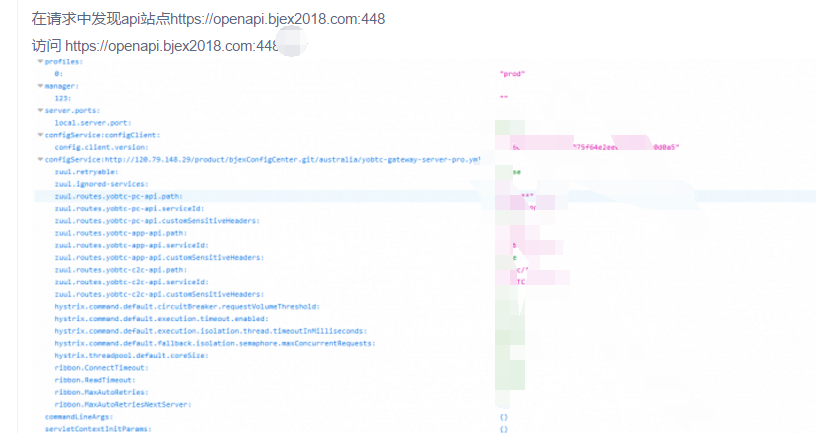
Task: Select the server.ports key
Action: coord(72,110)
